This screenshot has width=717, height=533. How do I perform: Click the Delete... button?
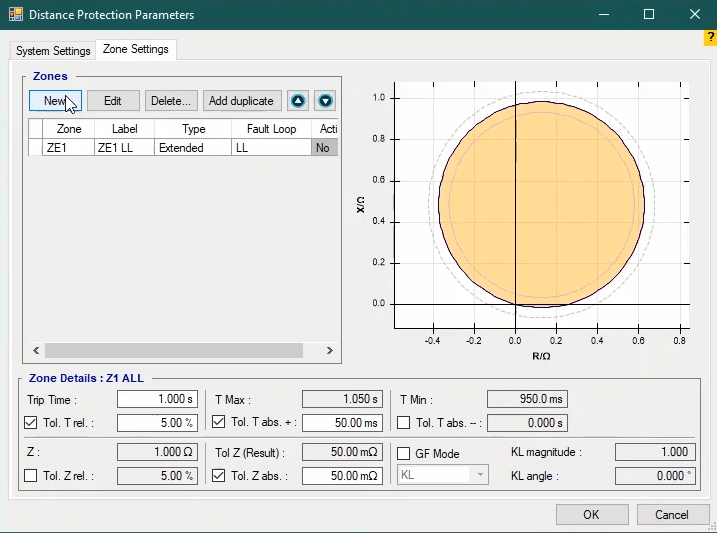(x=171, y=101)
